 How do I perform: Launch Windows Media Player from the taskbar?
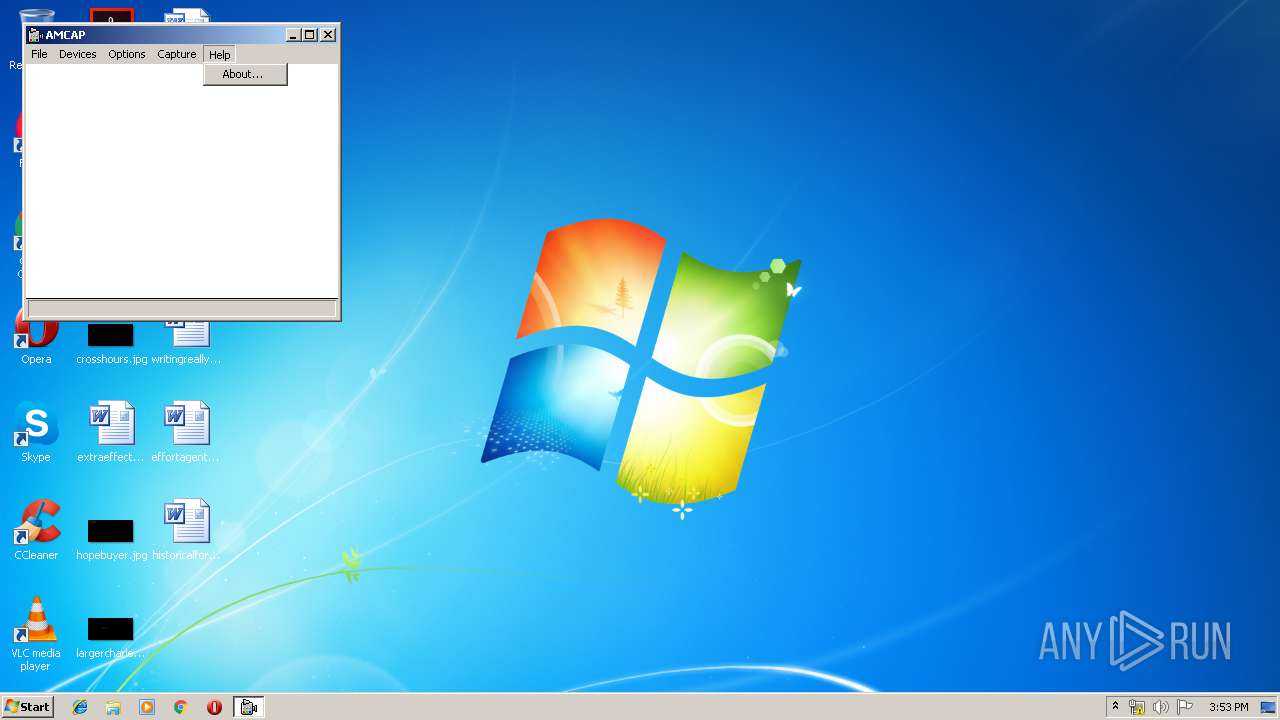pos(147,707)
